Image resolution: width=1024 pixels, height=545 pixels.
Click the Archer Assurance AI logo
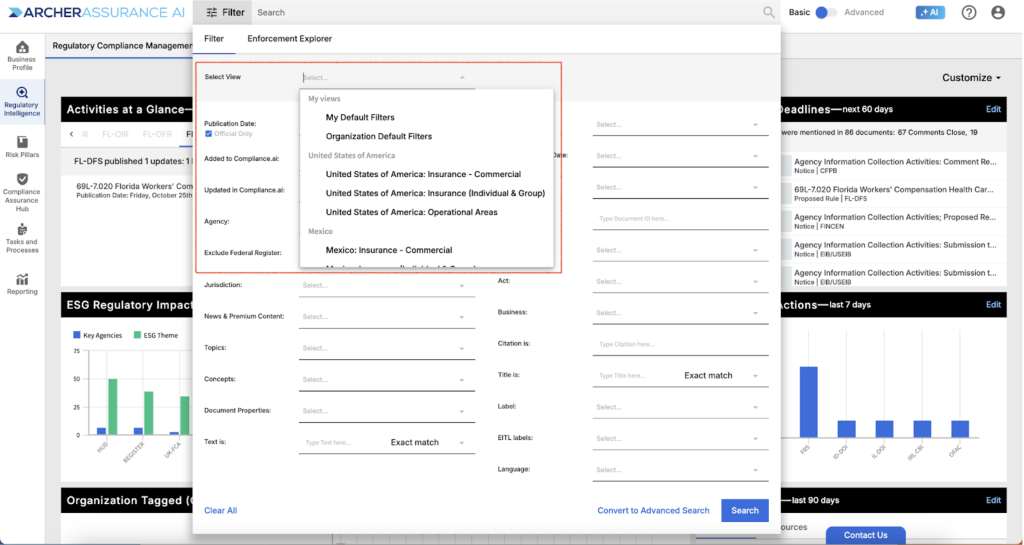coord(97,12)
